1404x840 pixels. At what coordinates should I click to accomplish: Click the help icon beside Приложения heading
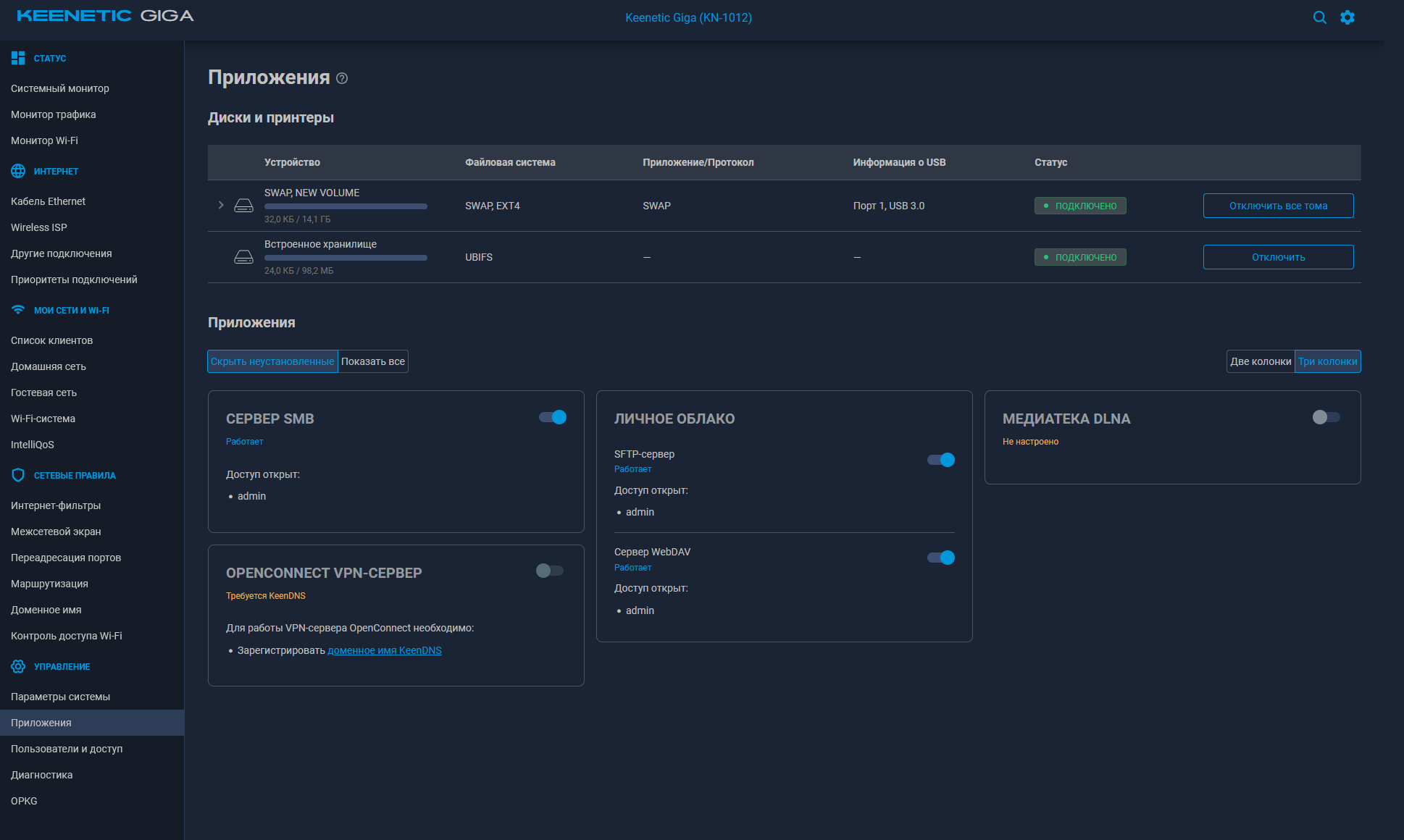click(x=342, y=78)
